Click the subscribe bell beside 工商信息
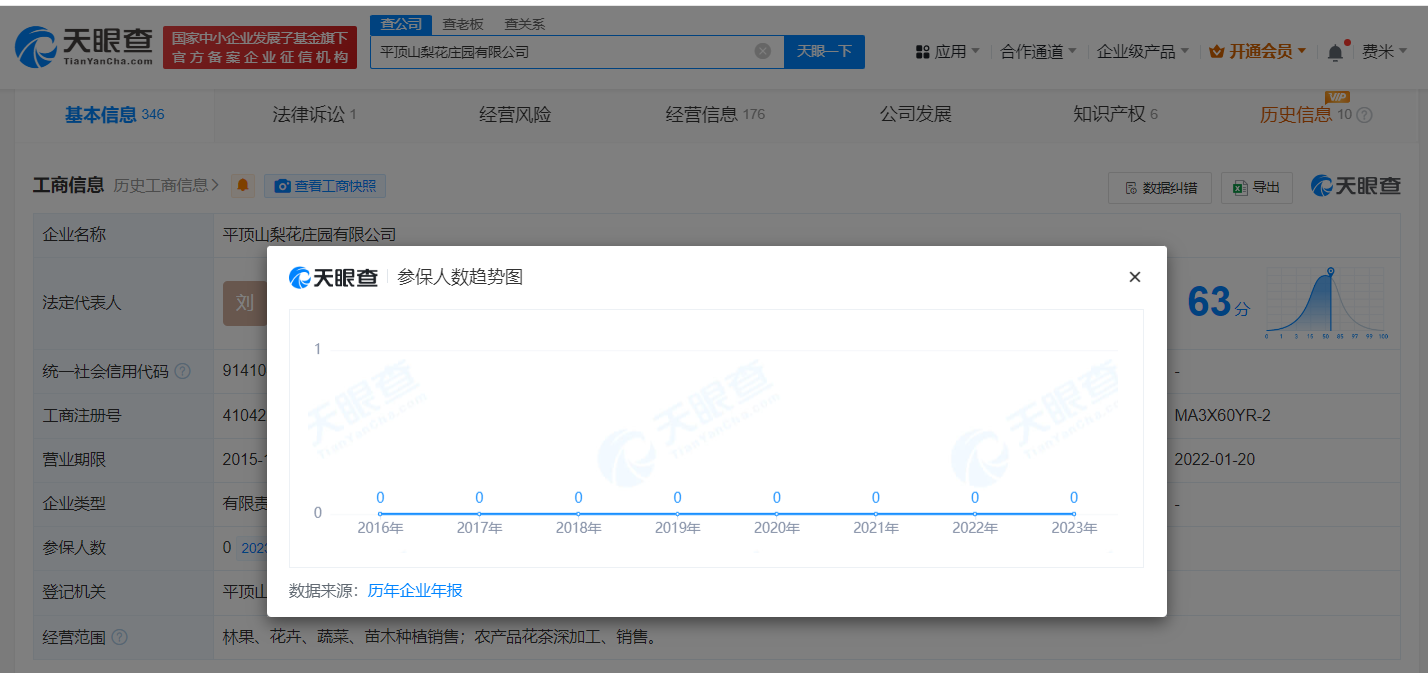The width and height of the screenshot is (1428, 673). click(x=243, y=185)
